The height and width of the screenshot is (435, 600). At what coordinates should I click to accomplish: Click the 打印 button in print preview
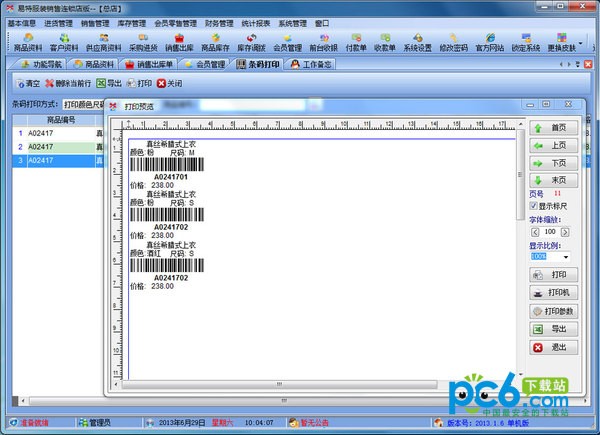click(553, 275)
